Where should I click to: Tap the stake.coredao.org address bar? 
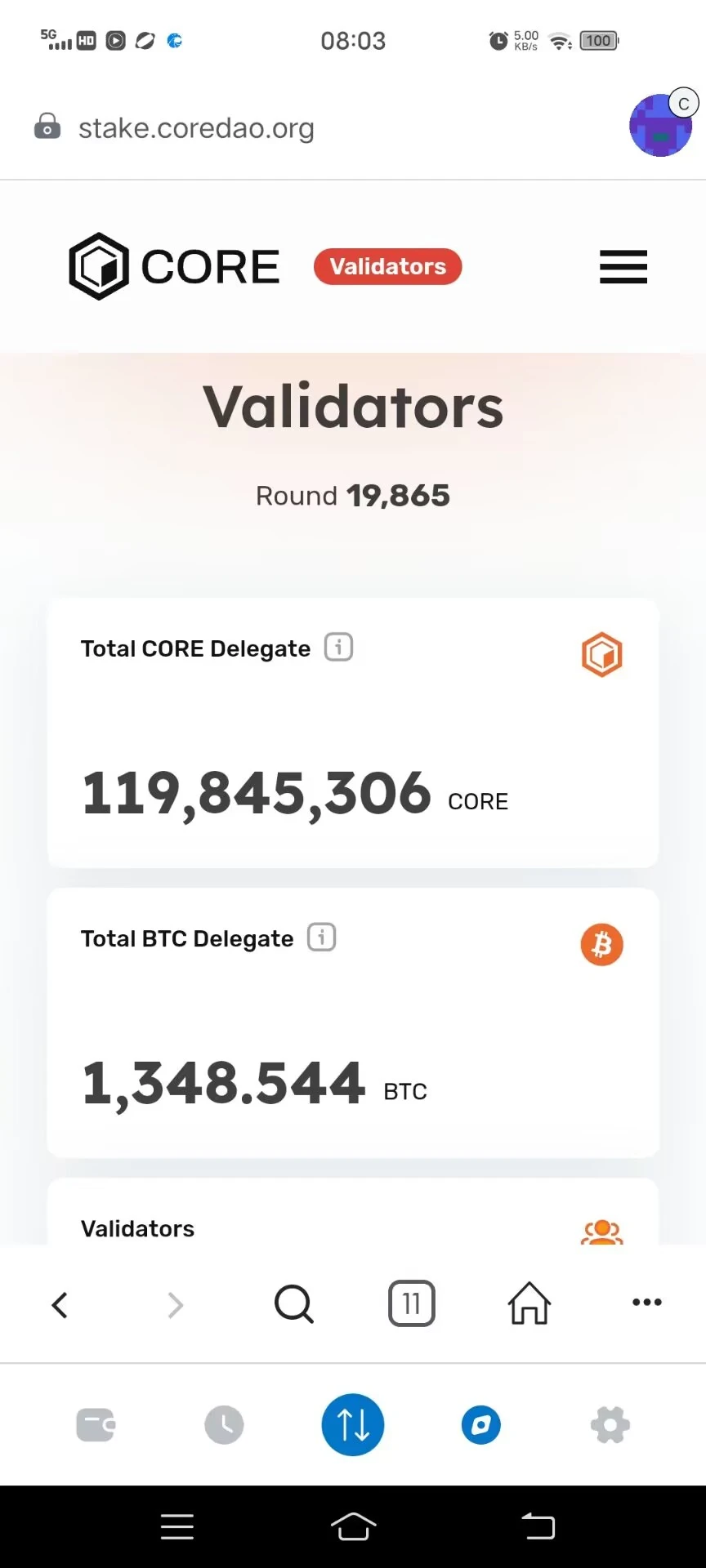tap(196, 128)
